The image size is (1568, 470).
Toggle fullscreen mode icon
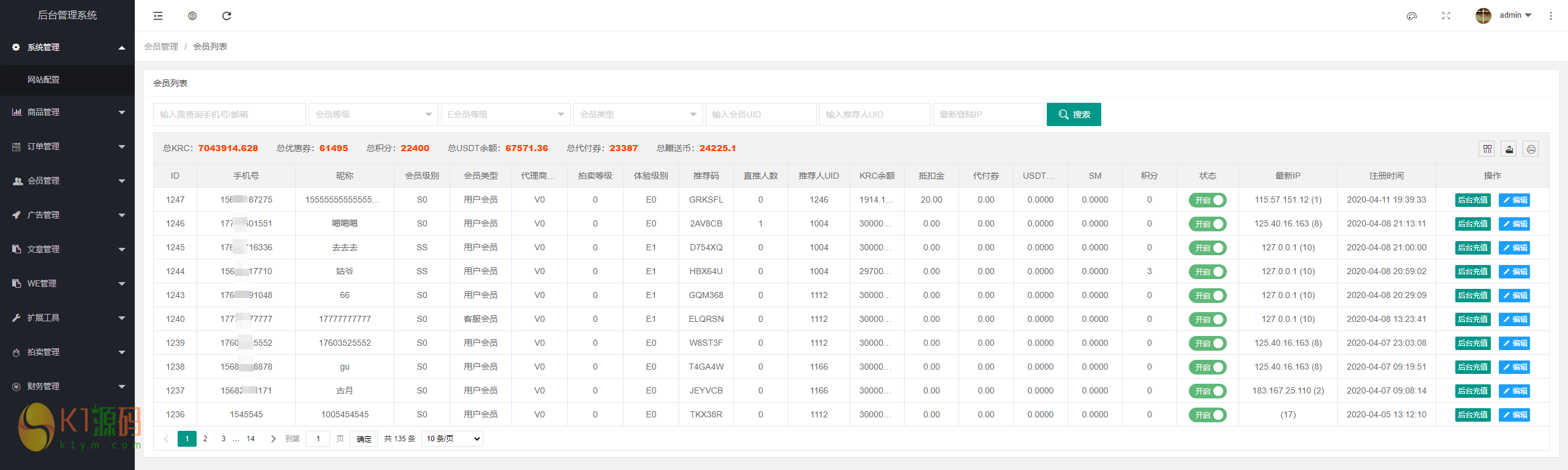click(x=1446, y=16)
